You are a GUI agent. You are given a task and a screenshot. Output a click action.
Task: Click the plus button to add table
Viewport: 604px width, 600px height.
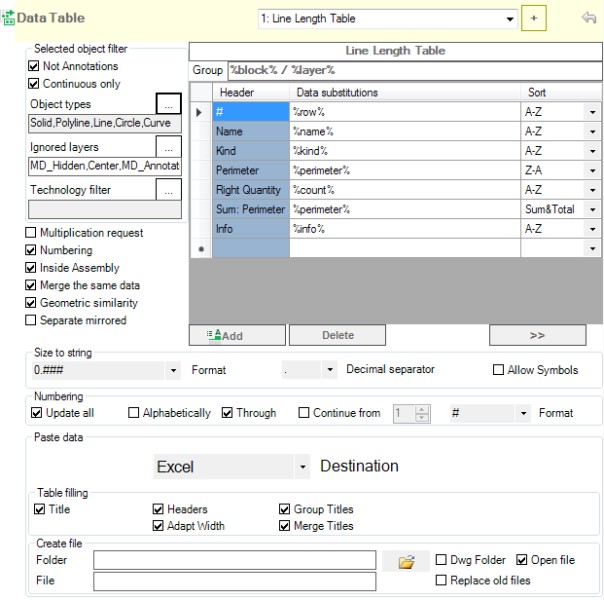coord(534,18)
